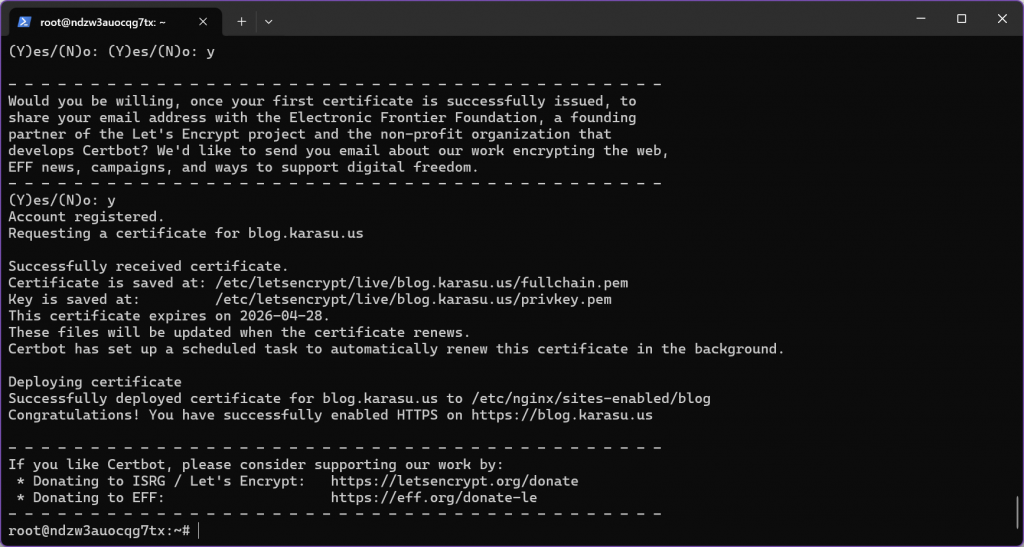The width and height of the screenshot is (1024, 547).
Task: Maximize the terminal window
Action: pos(961,19)
